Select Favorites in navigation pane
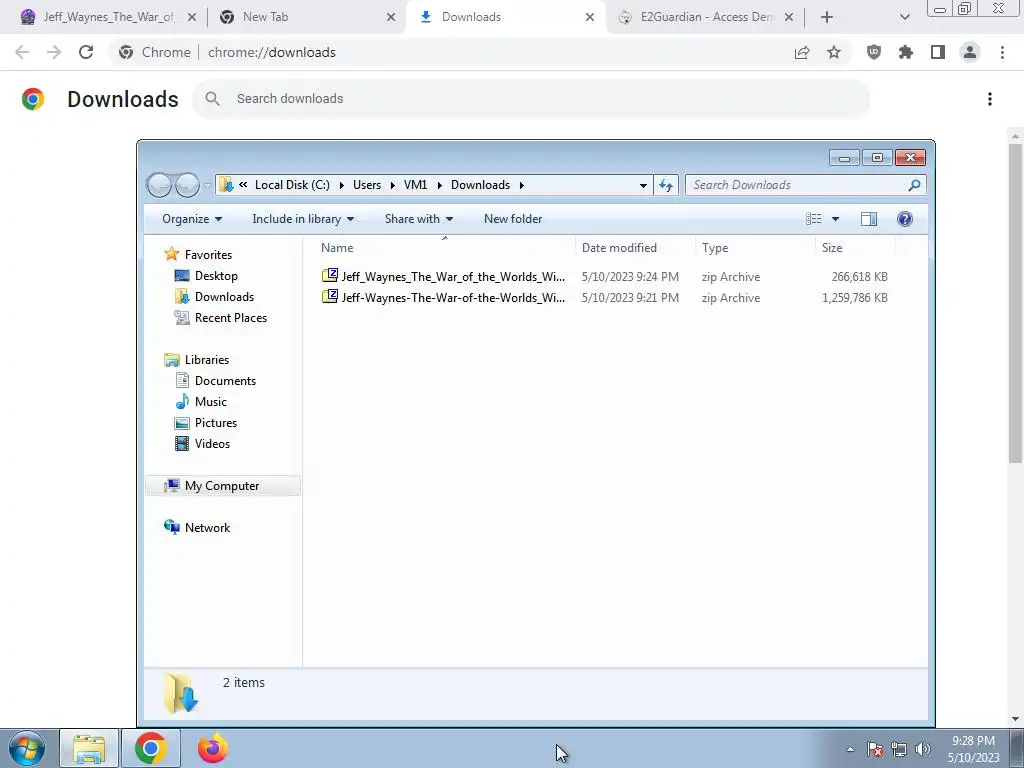Viewport: 1024px width, 768px height. pyautogui.click(x=208, y=255)
